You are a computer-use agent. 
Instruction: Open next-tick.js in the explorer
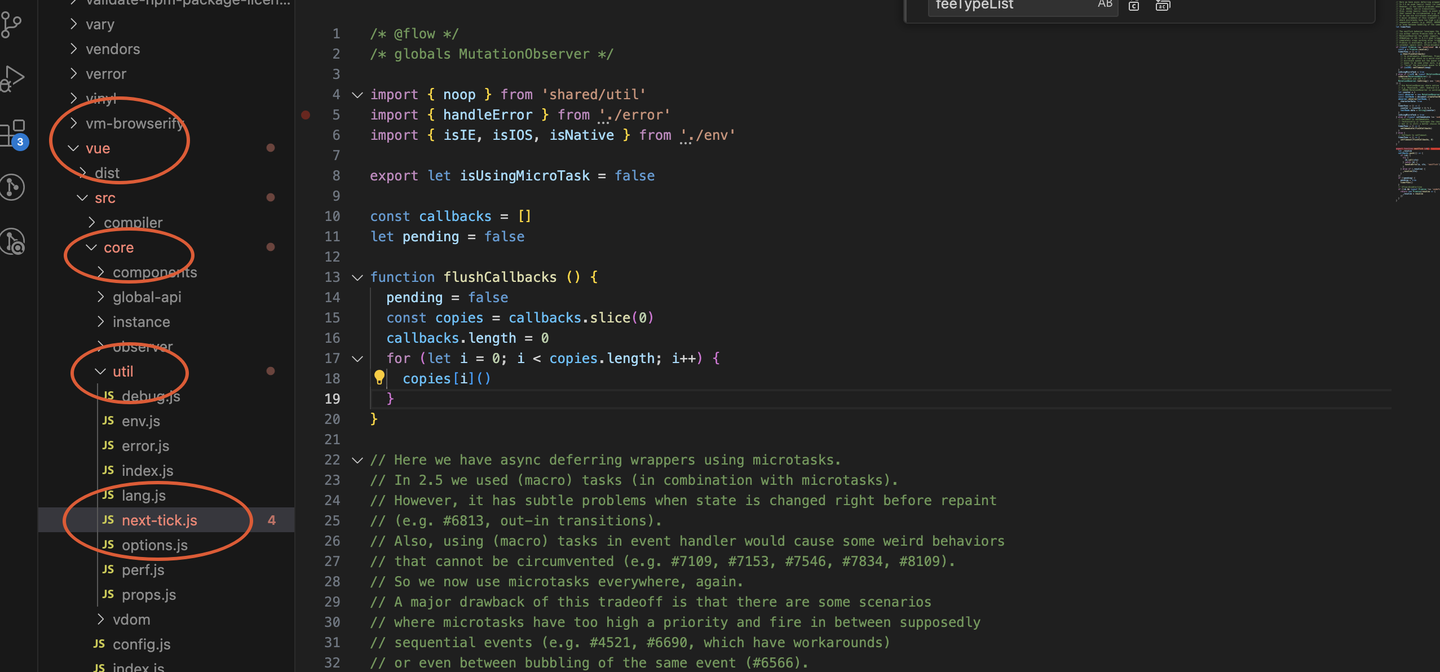pyautogui.click(x=159, y=520)
